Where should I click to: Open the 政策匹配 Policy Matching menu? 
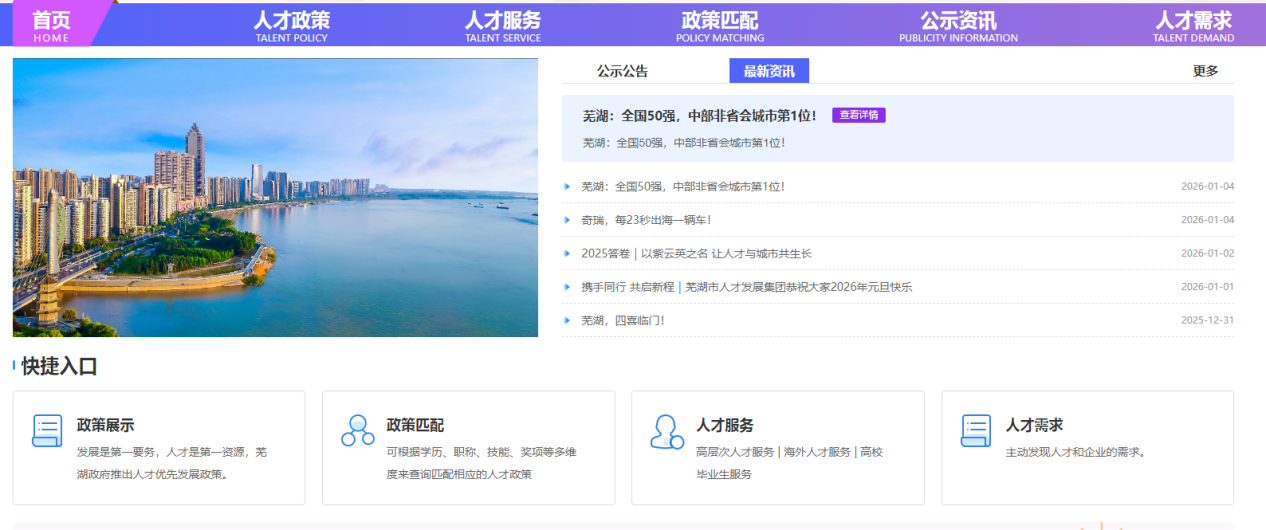click(719, 26)
